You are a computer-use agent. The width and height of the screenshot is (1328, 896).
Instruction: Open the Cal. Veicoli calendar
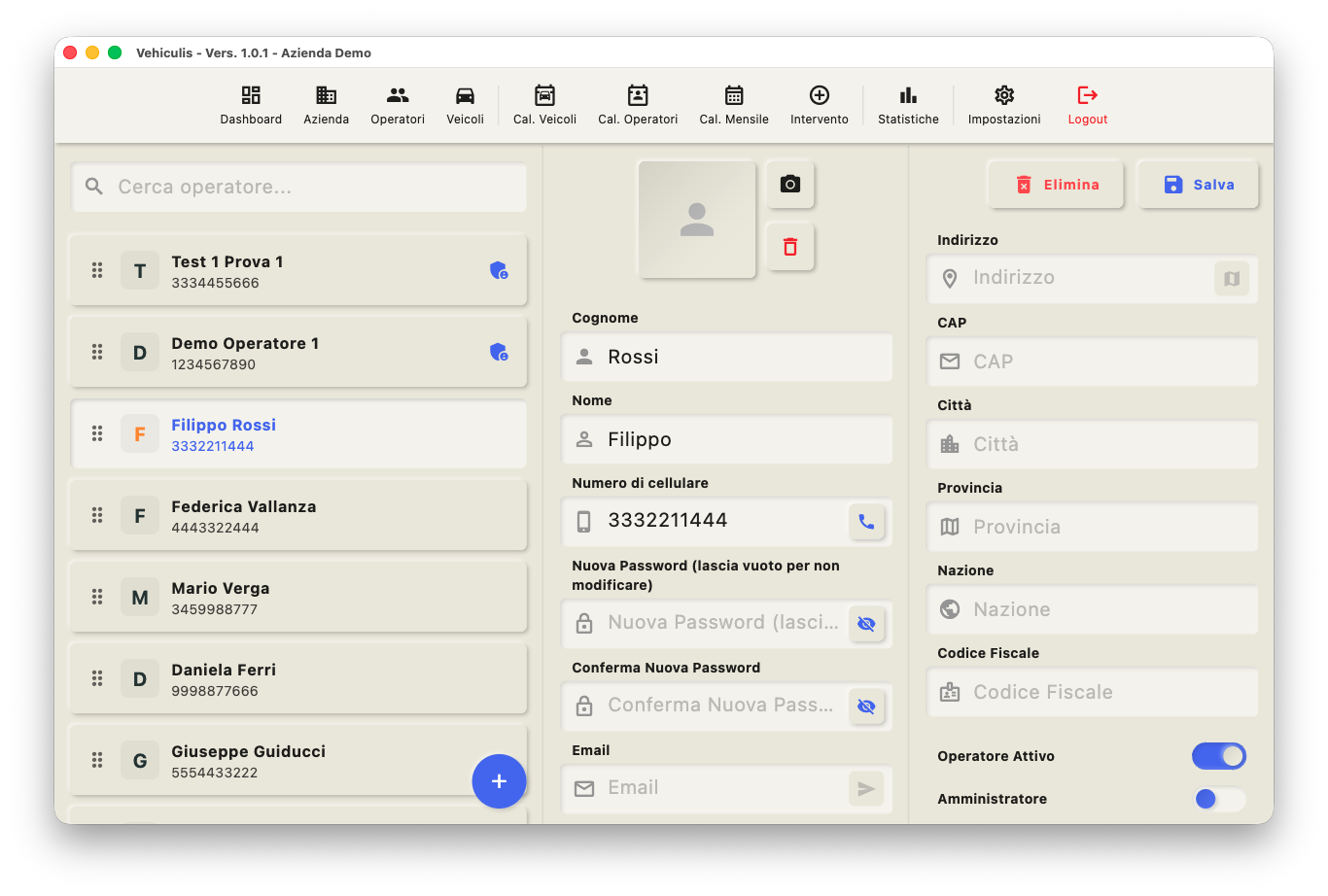pyautogui.click(x=544, y=105)
